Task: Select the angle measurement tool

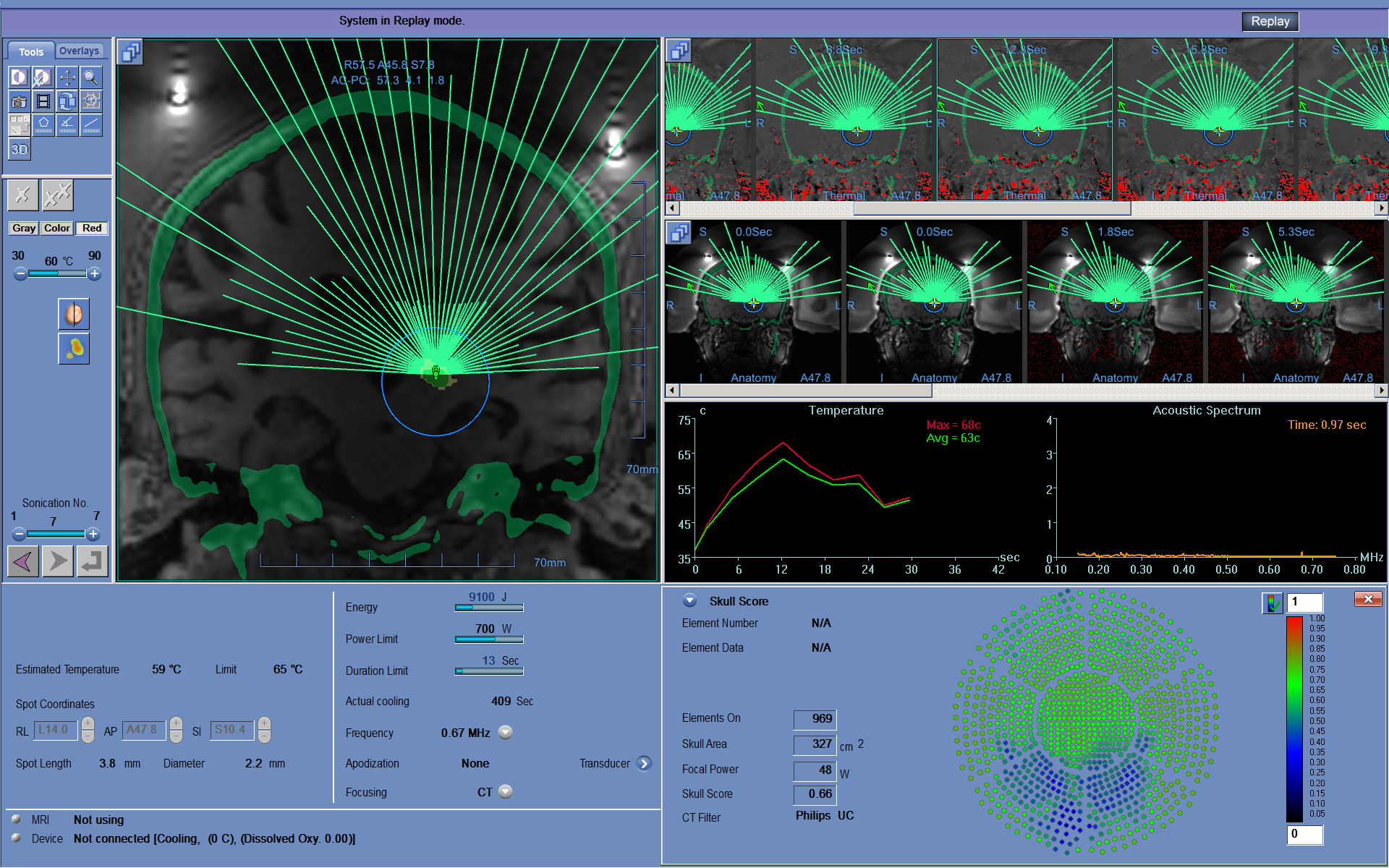Action: point(67,125)
